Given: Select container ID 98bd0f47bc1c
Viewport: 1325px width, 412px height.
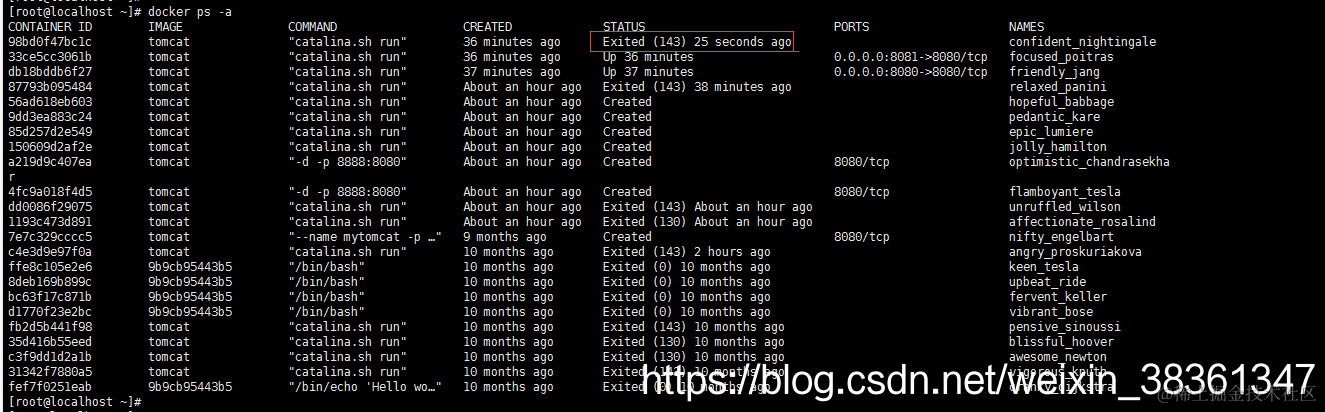Looking at the screenshot, I should [50, 42].
